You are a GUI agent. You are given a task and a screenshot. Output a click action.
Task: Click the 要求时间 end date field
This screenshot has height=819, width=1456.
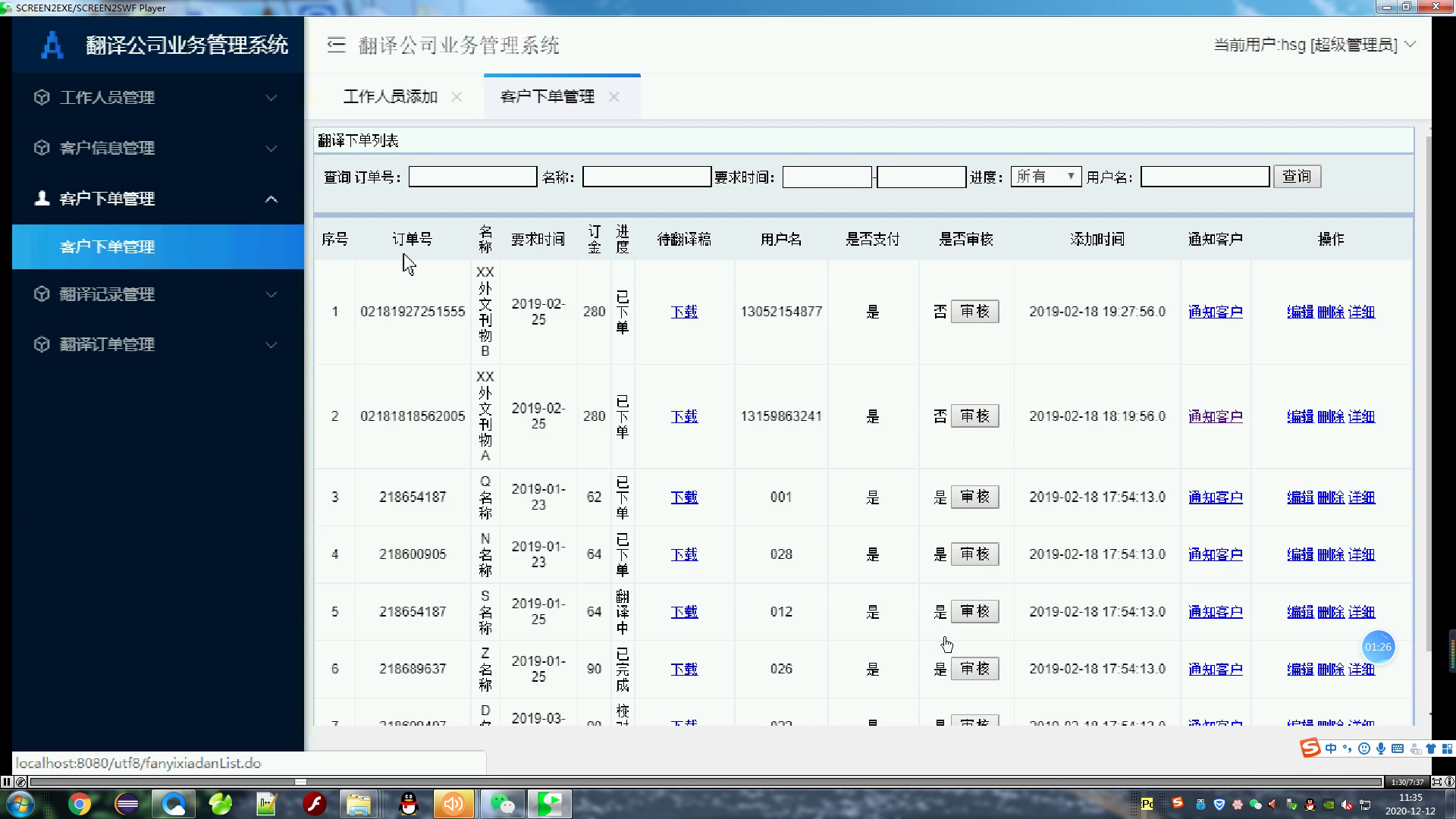[921, 177]
